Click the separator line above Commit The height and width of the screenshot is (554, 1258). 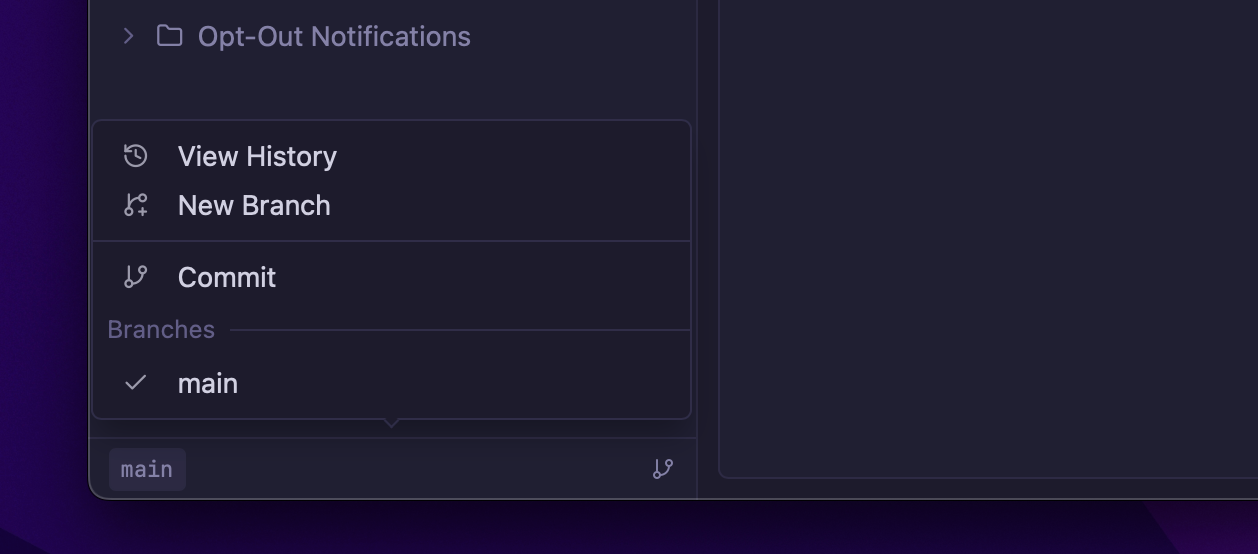[391, 241]
